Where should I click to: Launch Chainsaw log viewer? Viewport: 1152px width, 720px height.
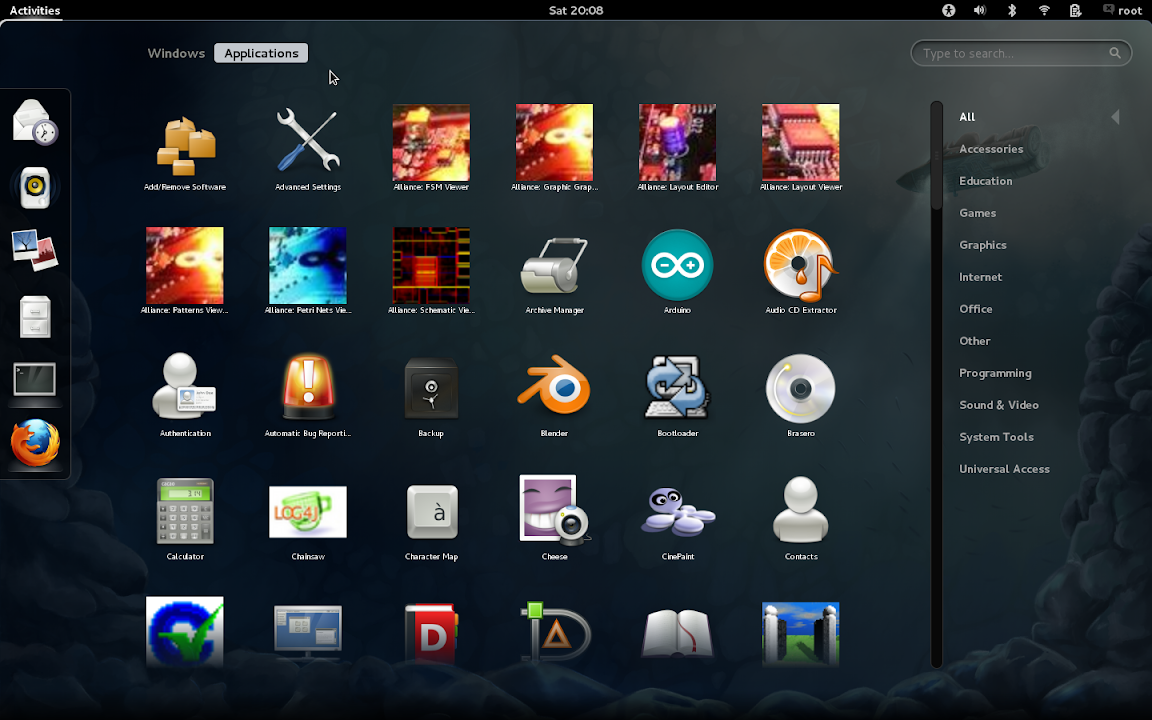308,516
